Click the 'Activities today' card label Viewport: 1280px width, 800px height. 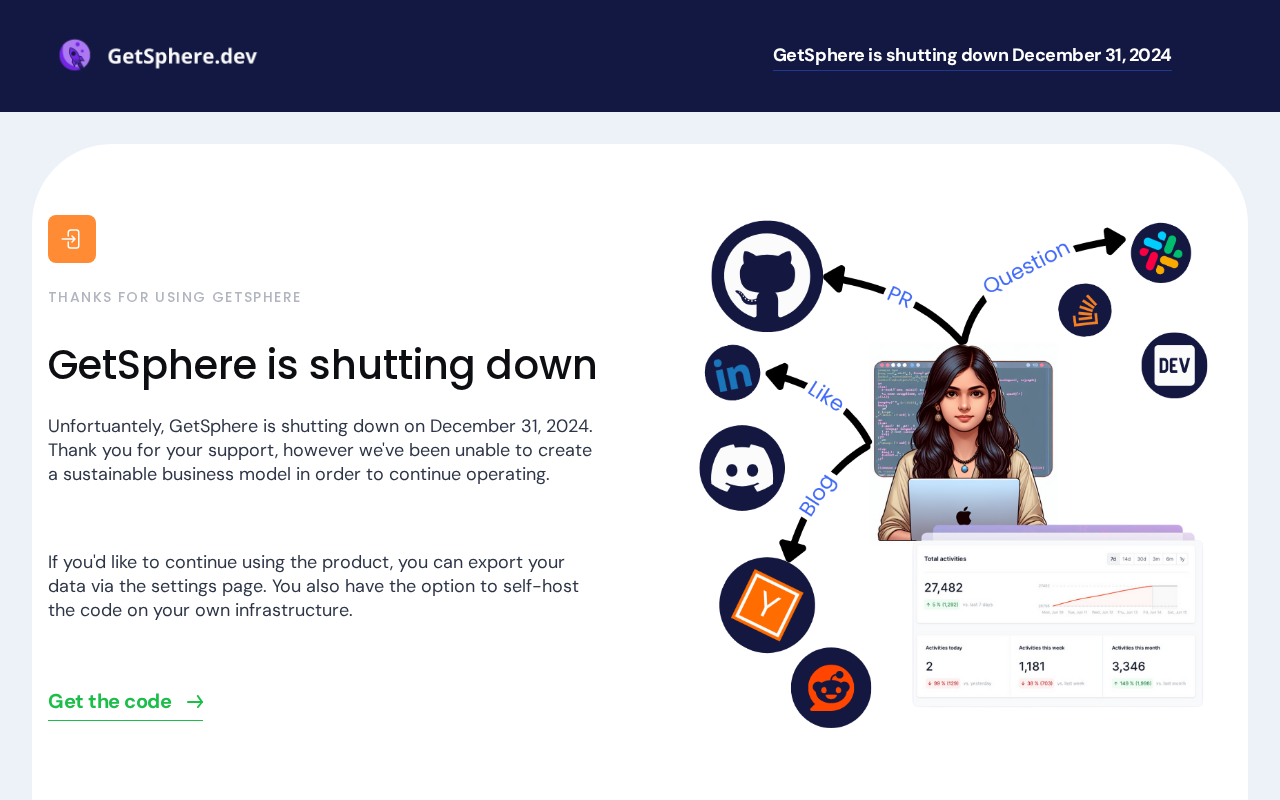pos(944,648)
